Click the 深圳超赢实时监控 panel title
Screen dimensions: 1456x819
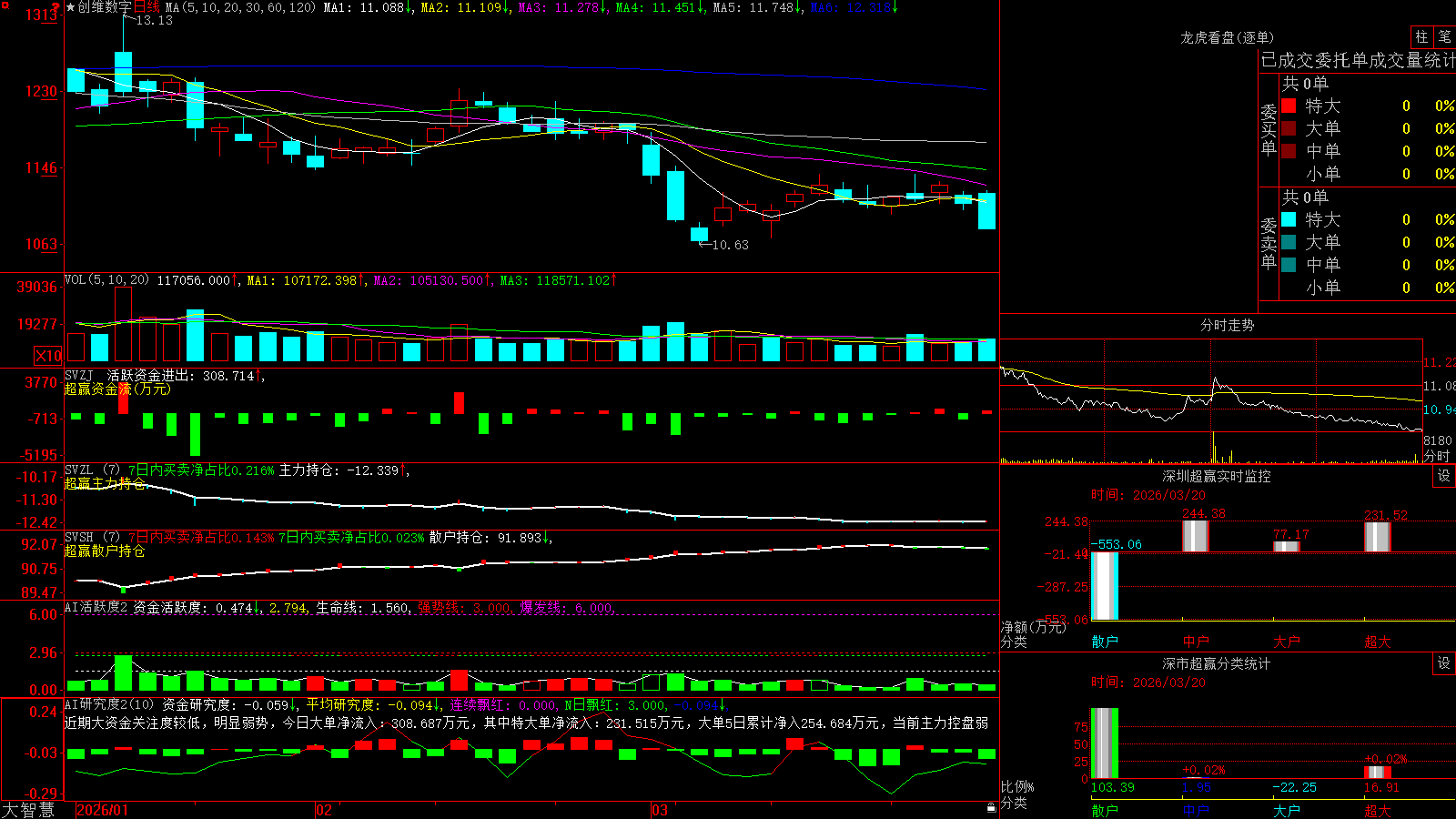pyautogui.click(x=1216, y=476)
